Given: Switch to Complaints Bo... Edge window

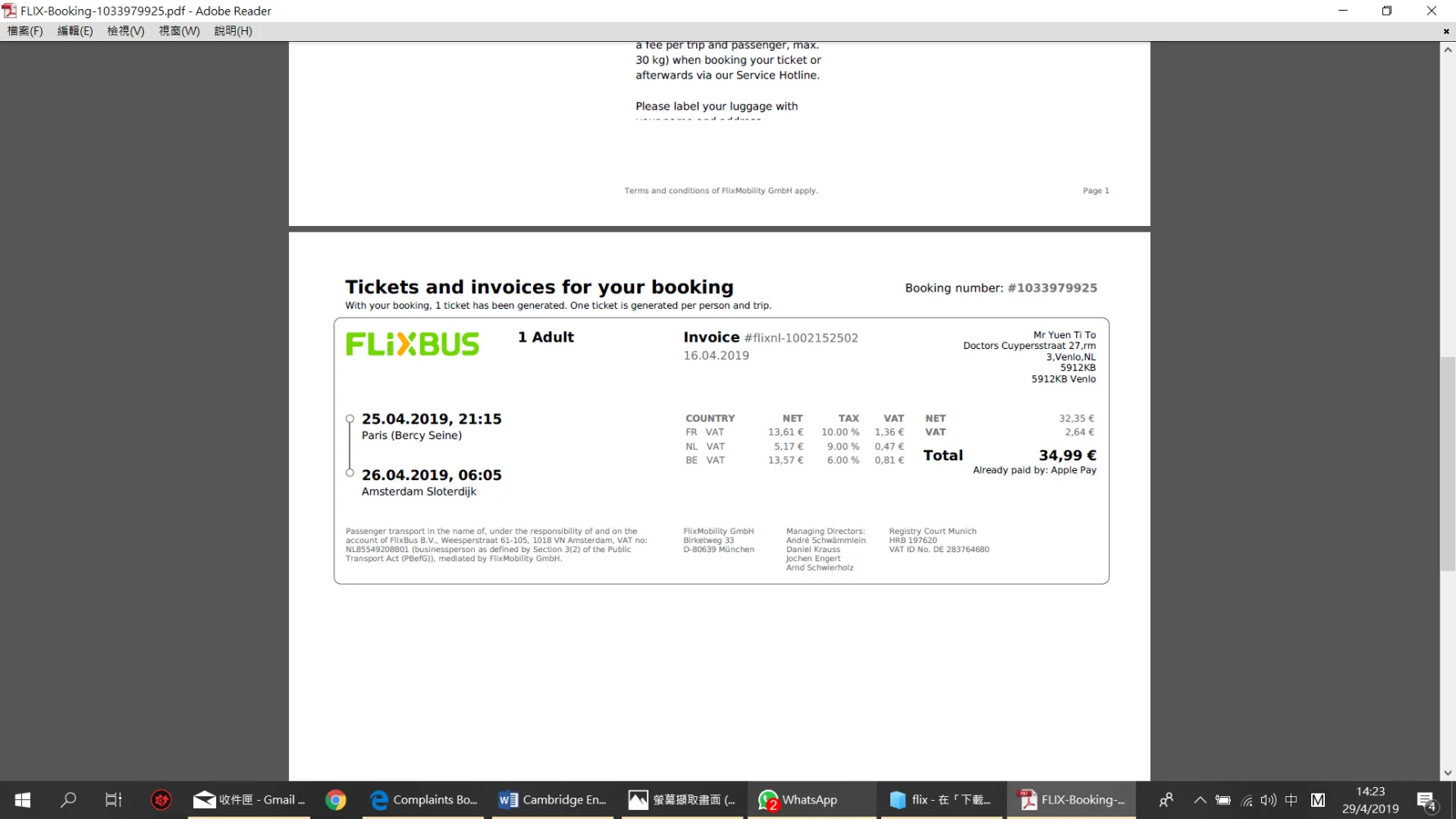Looking at the screenshot, I should (x=423, y=800).
